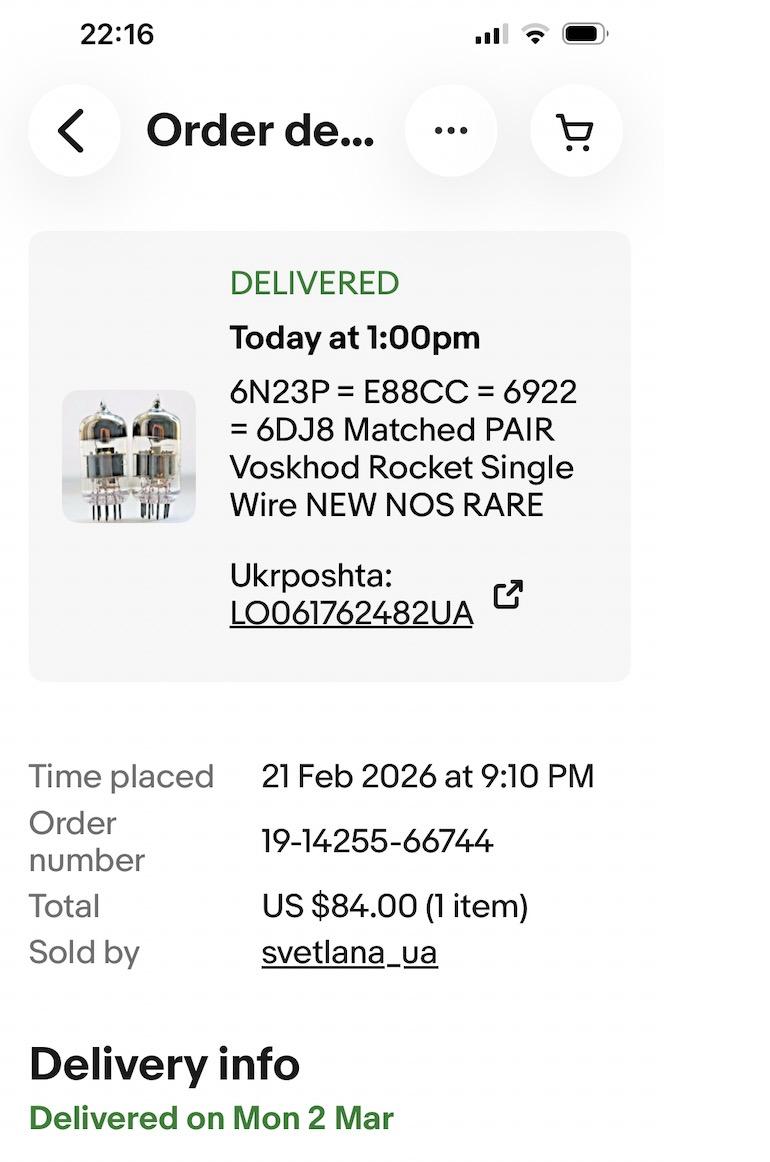The width and height of the screenshot is (770, 1162).
Task: Tap the green DELIVERED status label
Action: click(x=314, y=283)
